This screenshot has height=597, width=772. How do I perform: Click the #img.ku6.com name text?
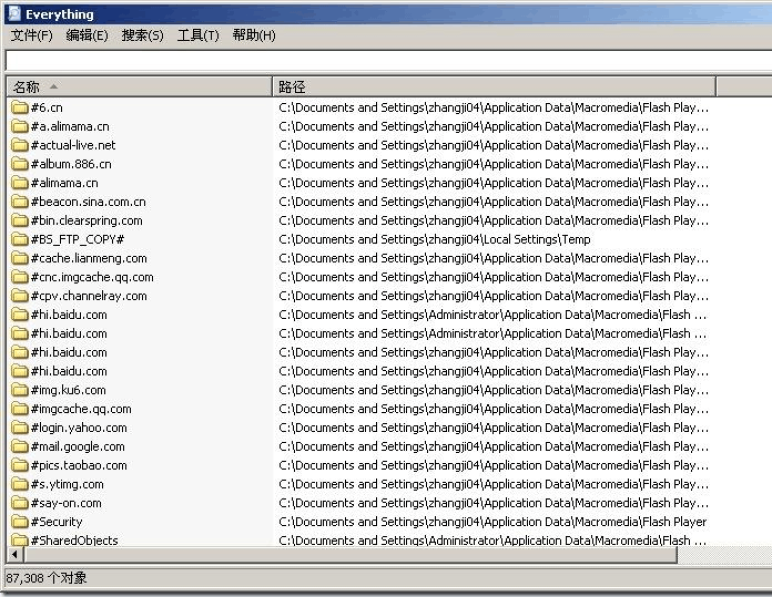68,390
